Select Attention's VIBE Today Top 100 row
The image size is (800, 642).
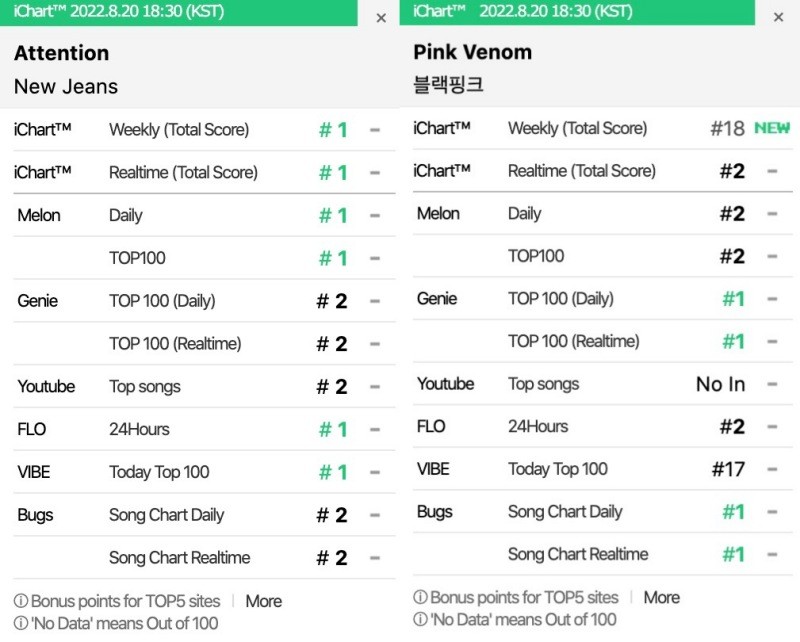pos(204,472)
